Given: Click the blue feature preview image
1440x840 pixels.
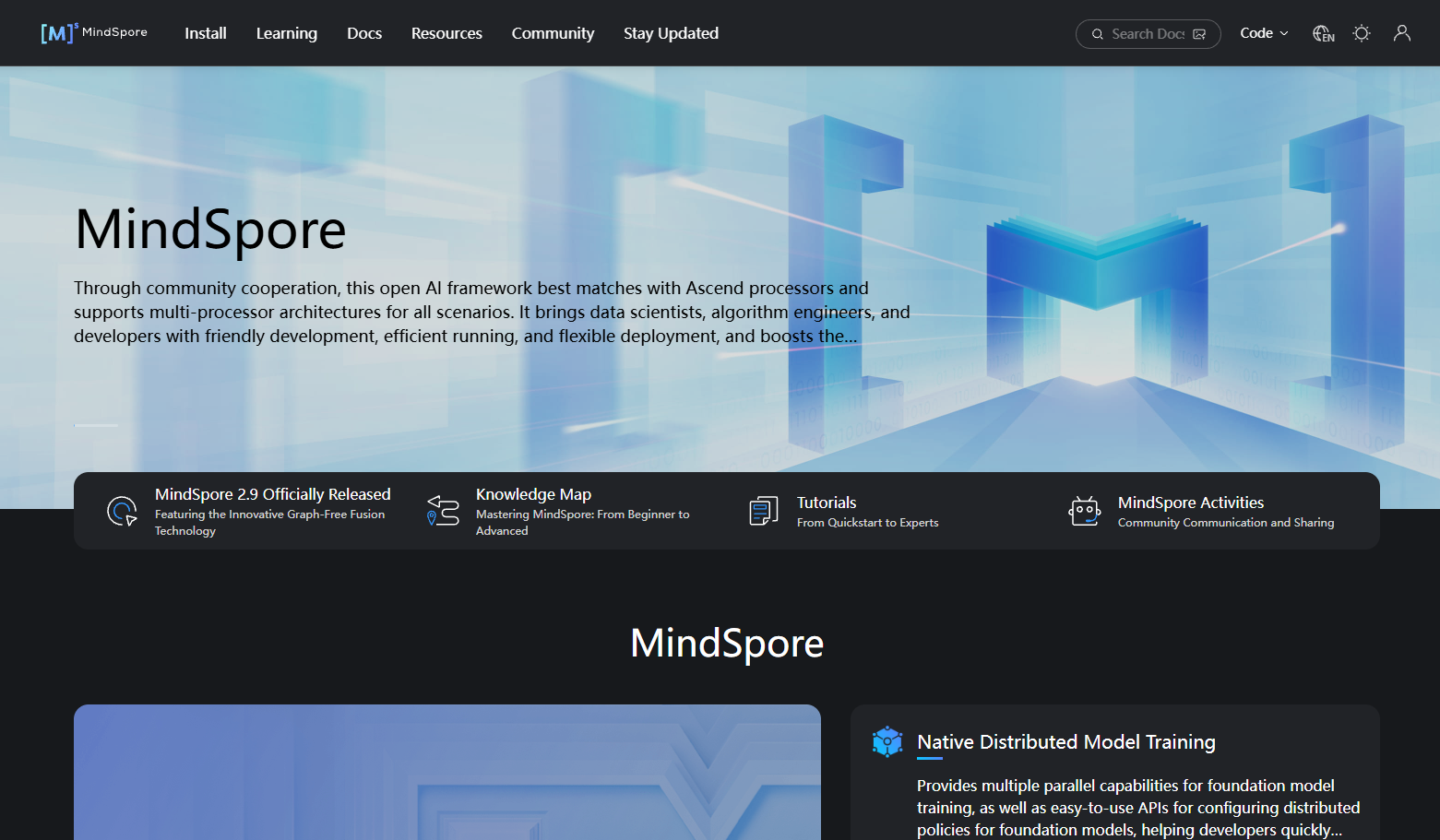Looking at the screenshot, I should pos(447,773).
